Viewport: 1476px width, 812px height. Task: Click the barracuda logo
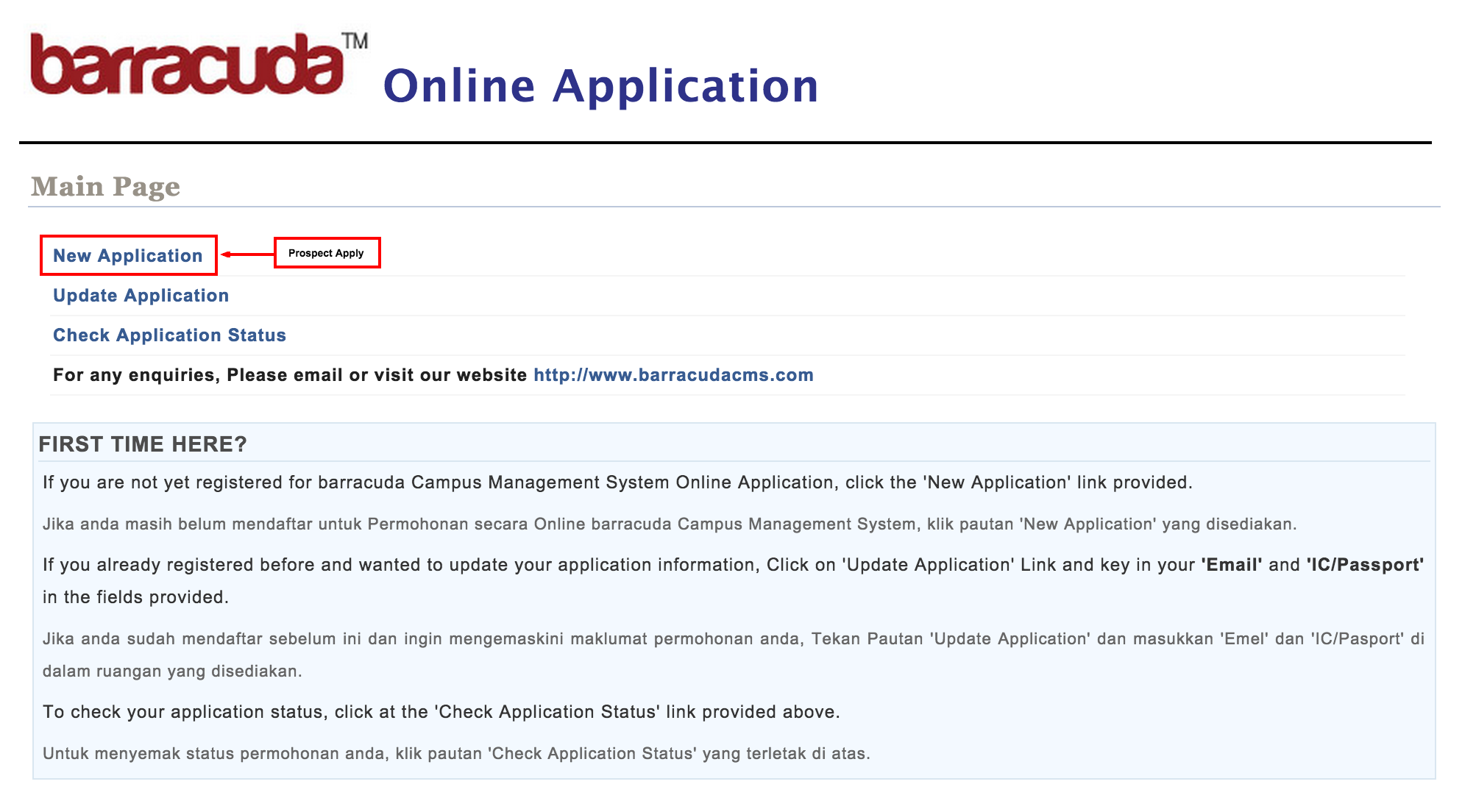pyautogui.click(x=186, y=65)
